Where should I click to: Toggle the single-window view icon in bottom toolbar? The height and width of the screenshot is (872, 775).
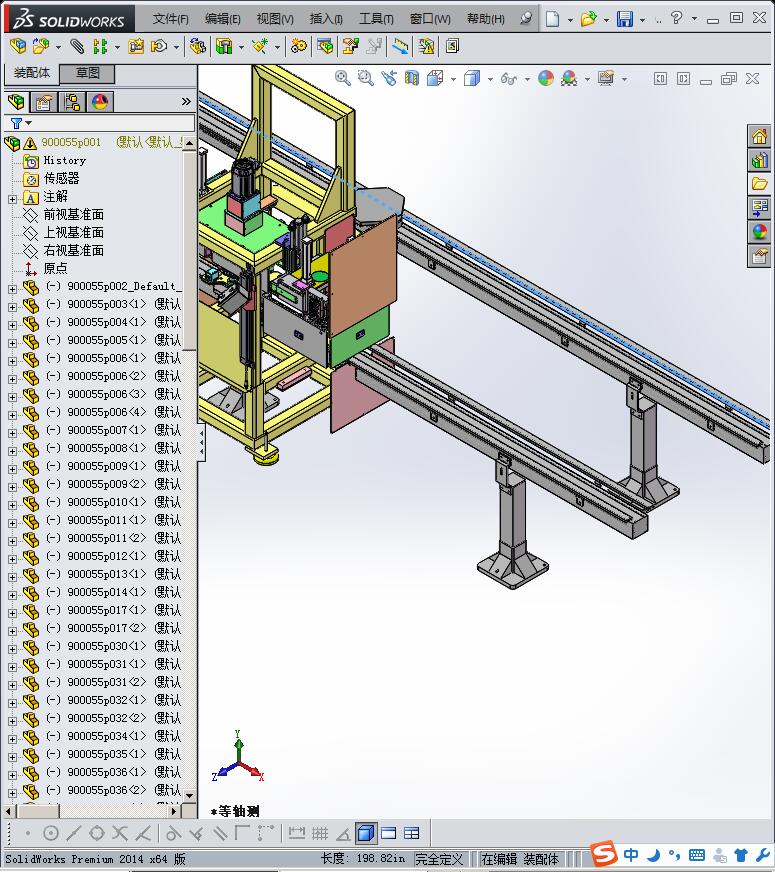tap(389, 833)
